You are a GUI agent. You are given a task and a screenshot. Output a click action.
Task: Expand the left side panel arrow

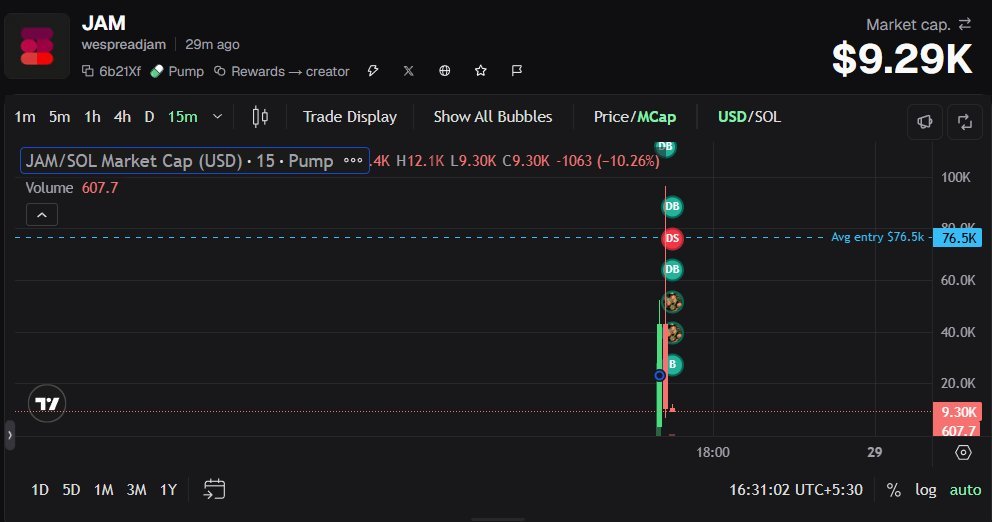[9, 435]
